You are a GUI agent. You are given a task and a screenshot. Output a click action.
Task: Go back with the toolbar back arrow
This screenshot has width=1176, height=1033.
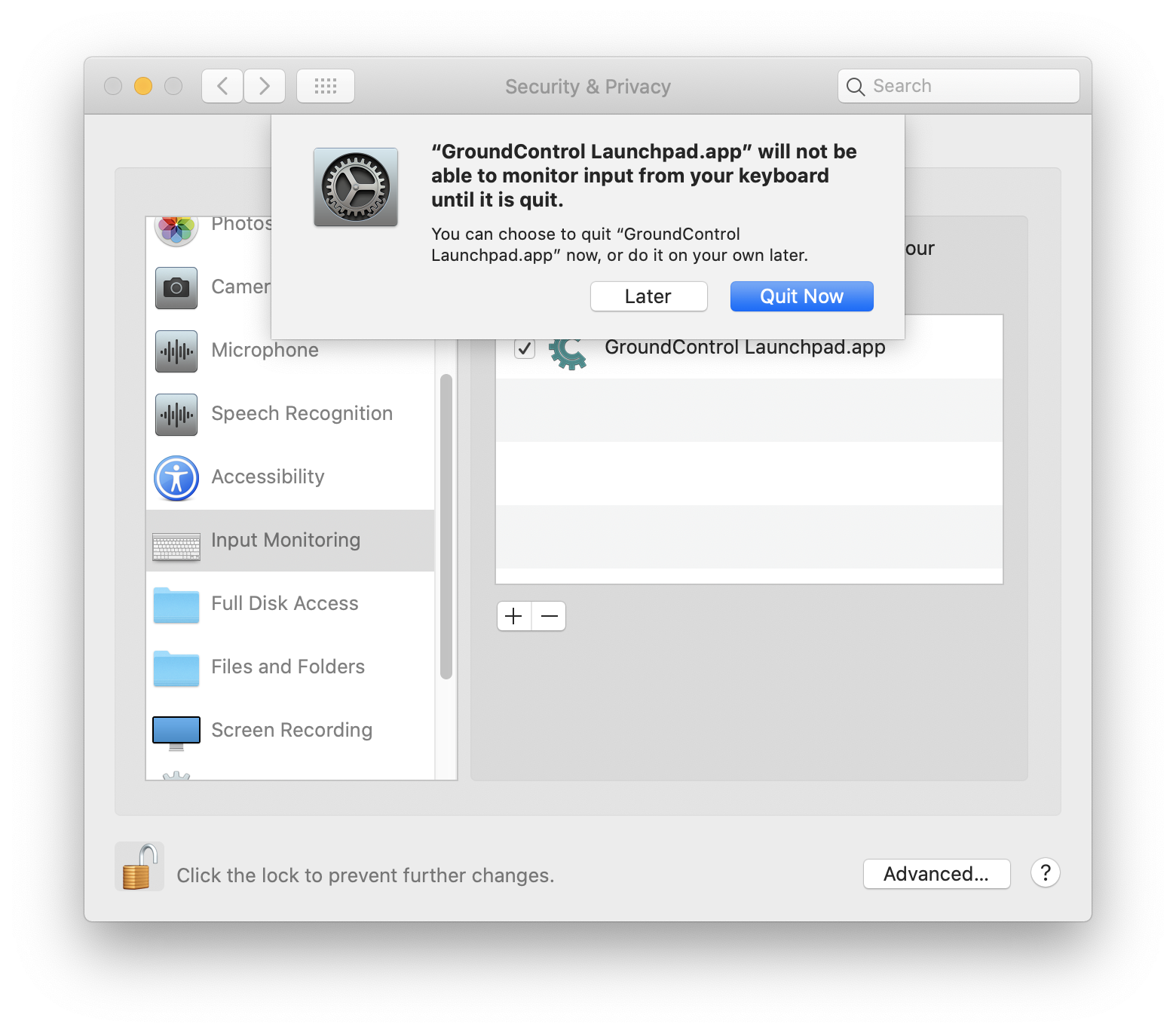tap(222, 86)
